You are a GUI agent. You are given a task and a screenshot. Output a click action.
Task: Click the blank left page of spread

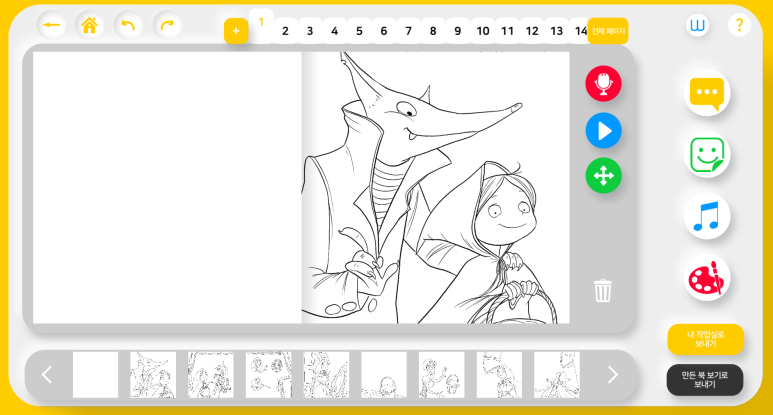coord(167,188)
